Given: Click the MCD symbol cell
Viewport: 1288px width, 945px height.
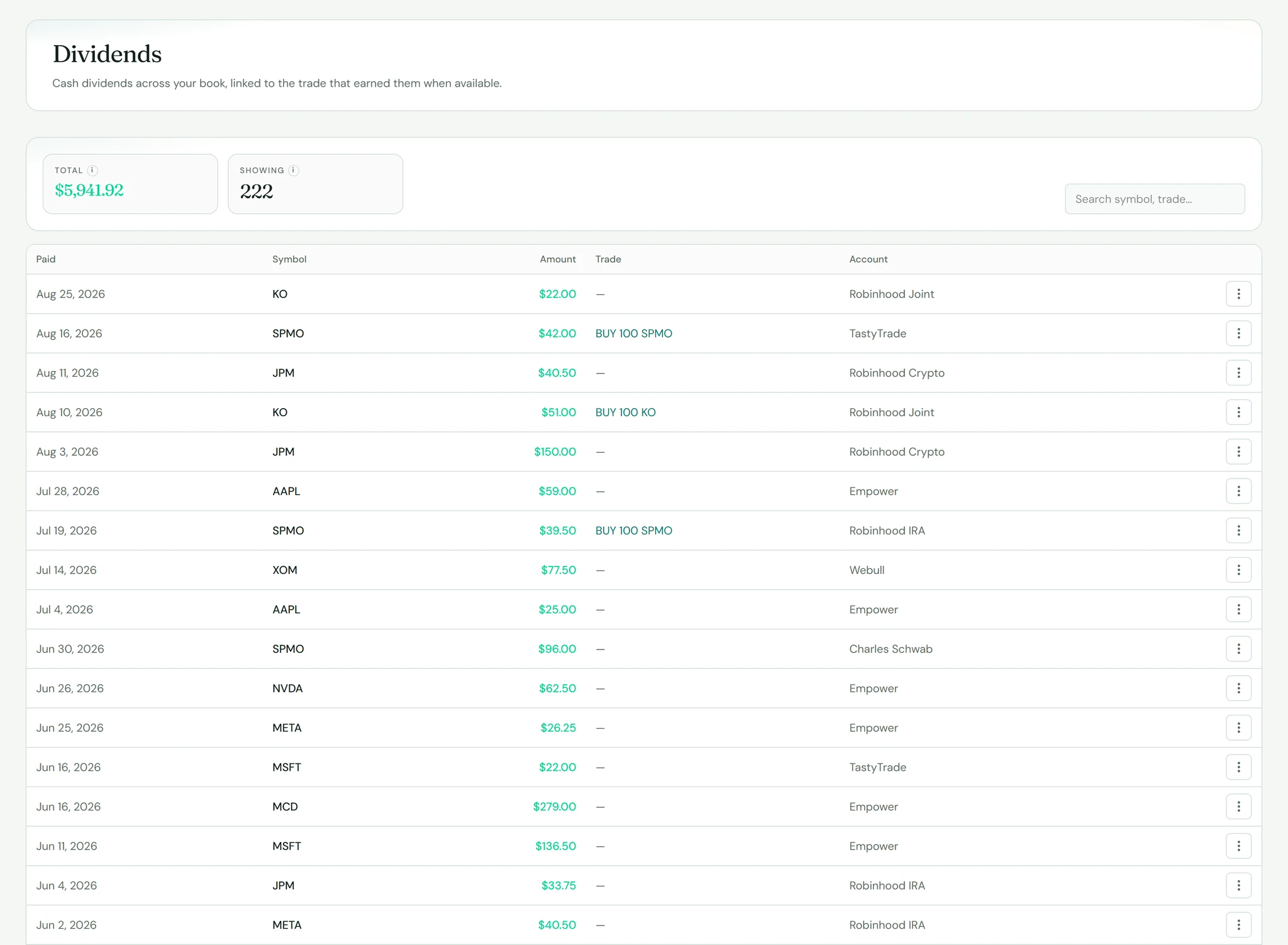Looking at the screenshot, I should point(285,807).
